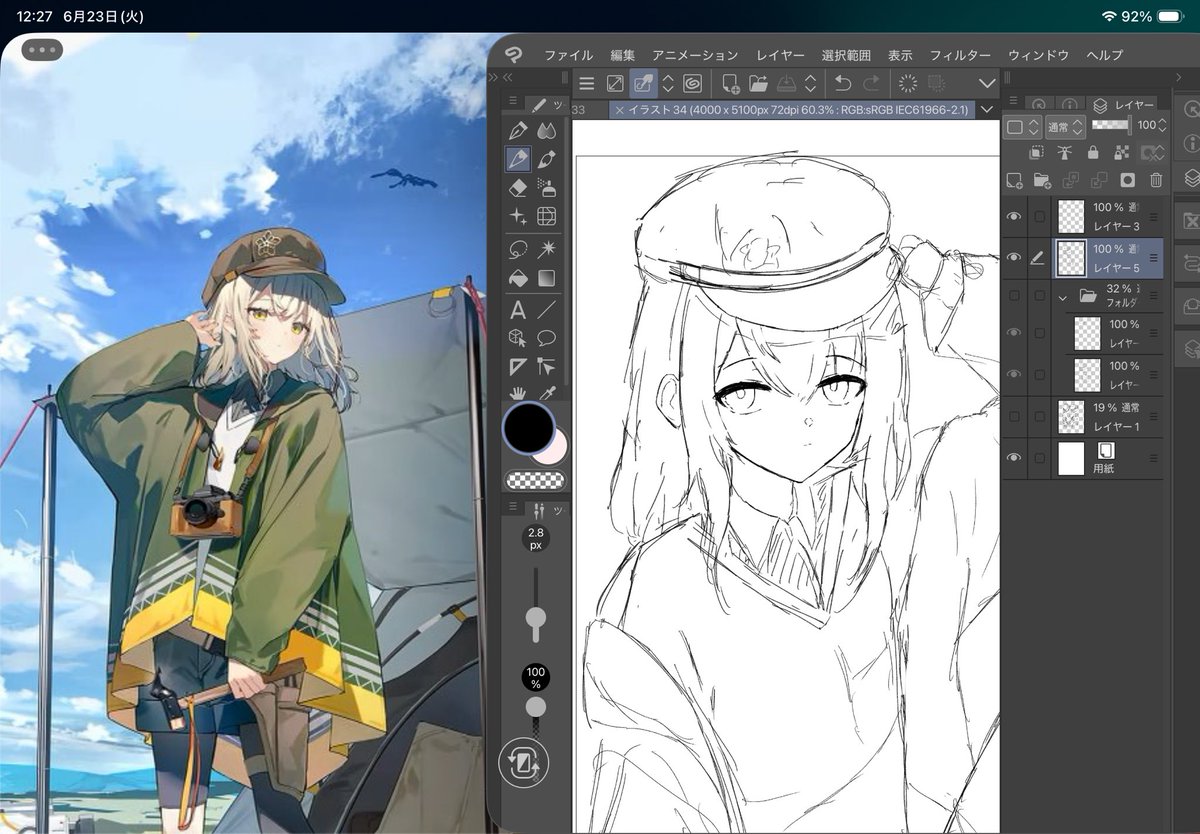Viewport: 1200px width, 834px height.
Task: Collapse the left palette dock arrows
Action: coord(507,77)
